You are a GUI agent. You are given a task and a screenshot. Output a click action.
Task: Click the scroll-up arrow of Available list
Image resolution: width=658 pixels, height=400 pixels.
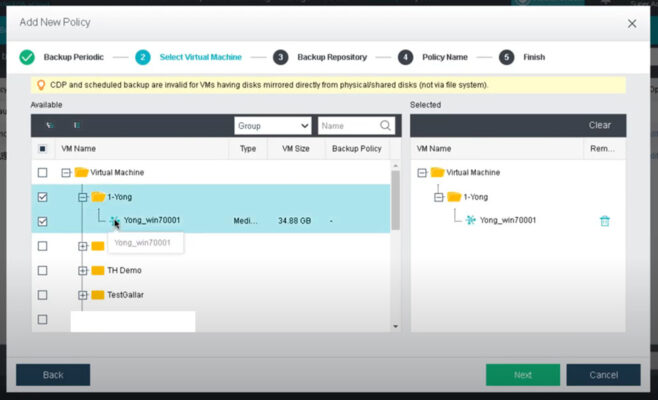(395, 166)
